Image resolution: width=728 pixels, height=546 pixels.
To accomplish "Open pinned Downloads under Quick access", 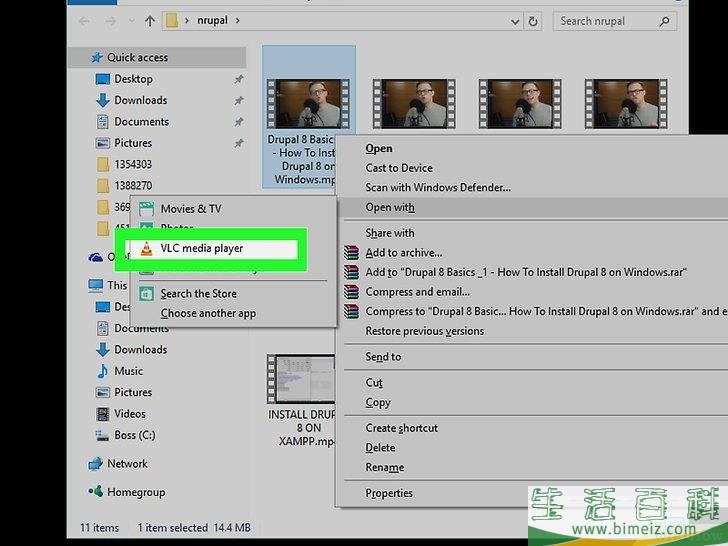I will coord(141,100).
